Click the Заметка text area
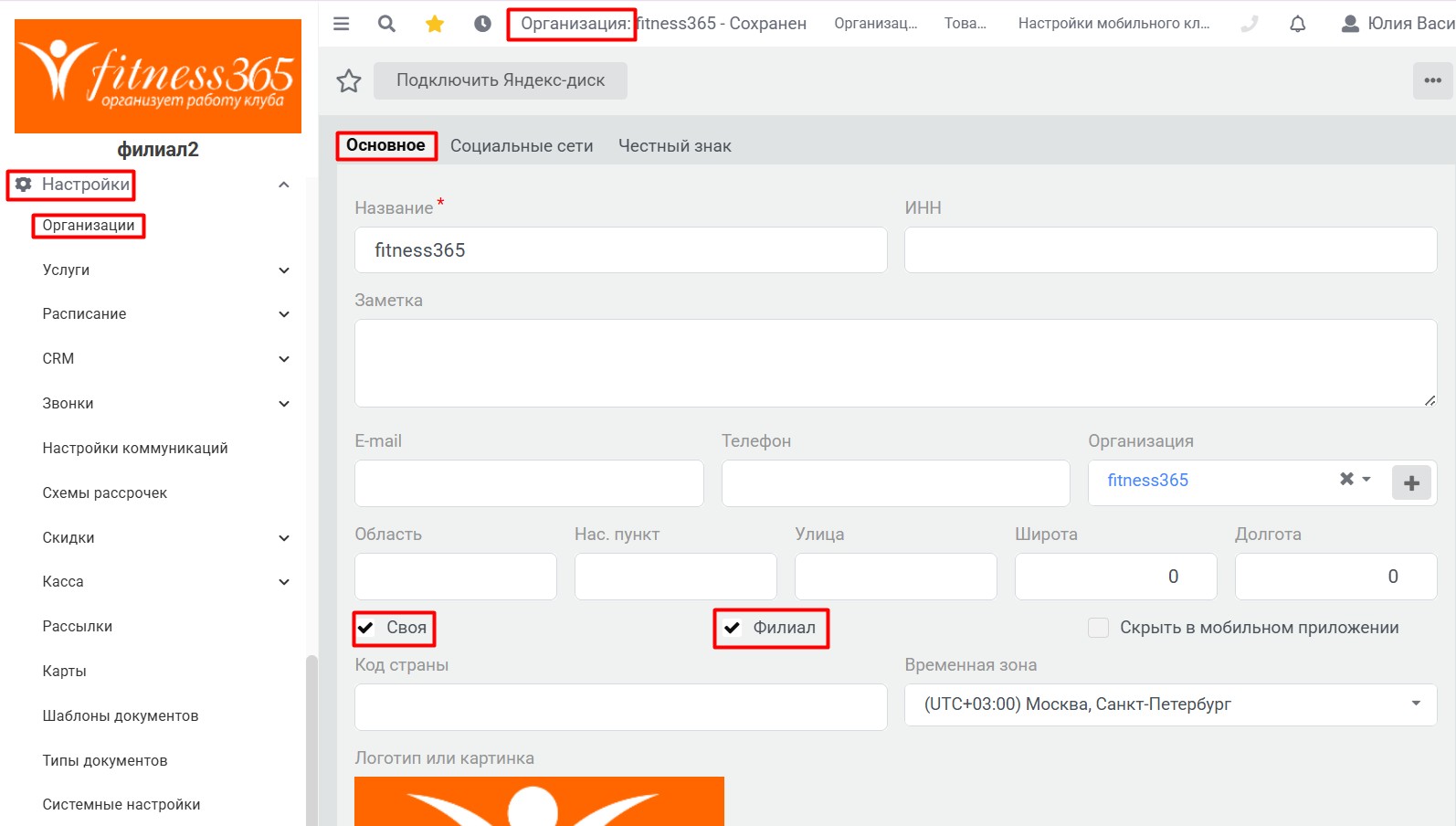1456x826 pixels. pos(896,363)
